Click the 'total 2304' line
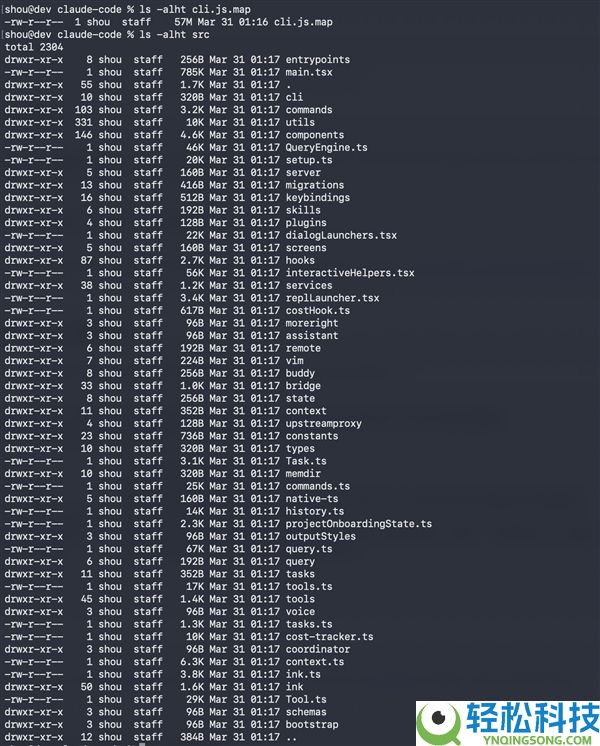 (34, 47)
